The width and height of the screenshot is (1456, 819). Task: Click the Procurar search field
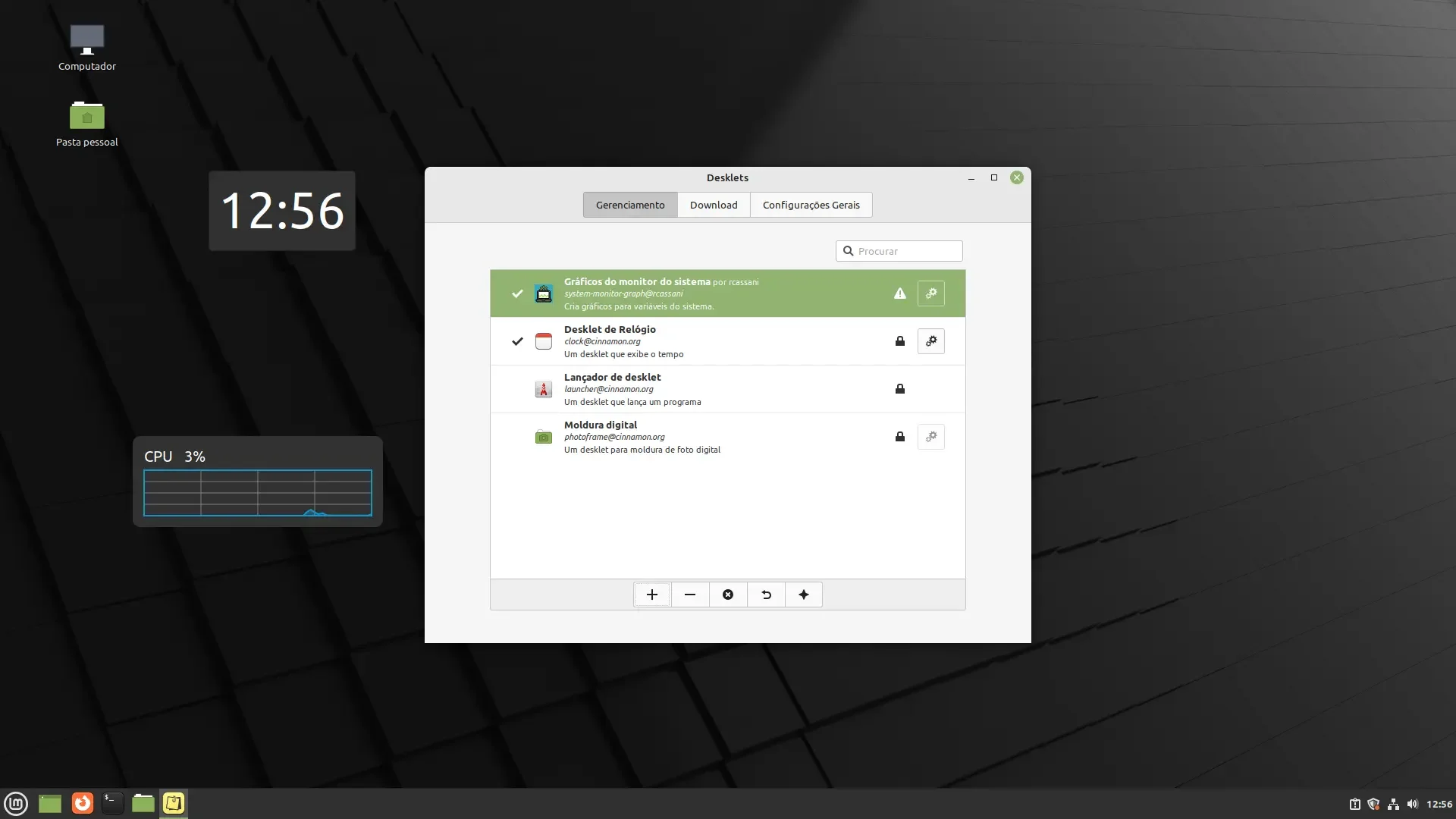click(x=899, y=251)
